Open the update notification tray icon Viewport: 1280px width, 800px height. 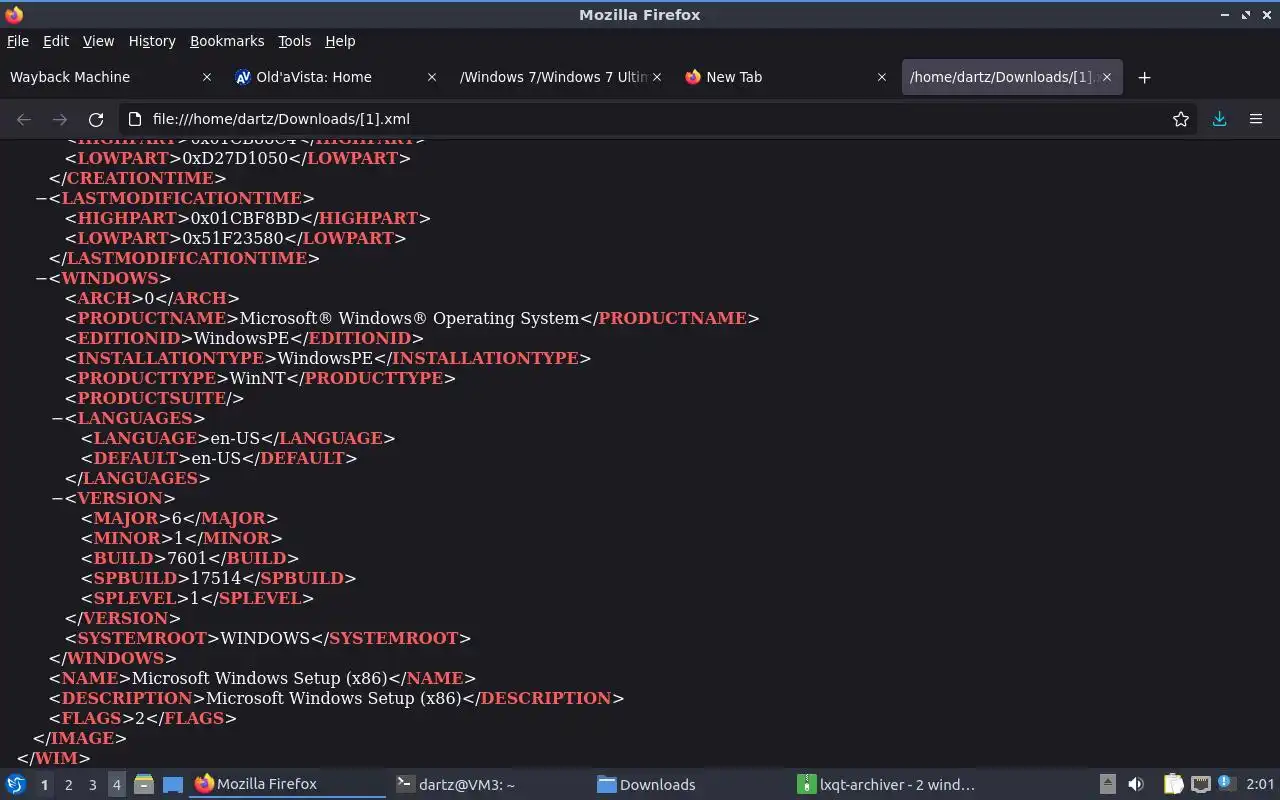[x=1227, y=784]
